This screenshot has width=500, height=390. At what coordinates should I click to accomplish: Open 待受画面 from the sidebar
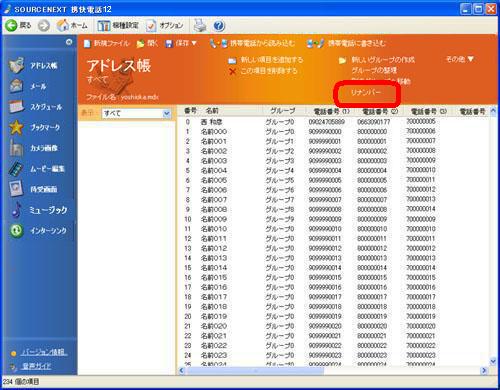[x=33, y=189]
